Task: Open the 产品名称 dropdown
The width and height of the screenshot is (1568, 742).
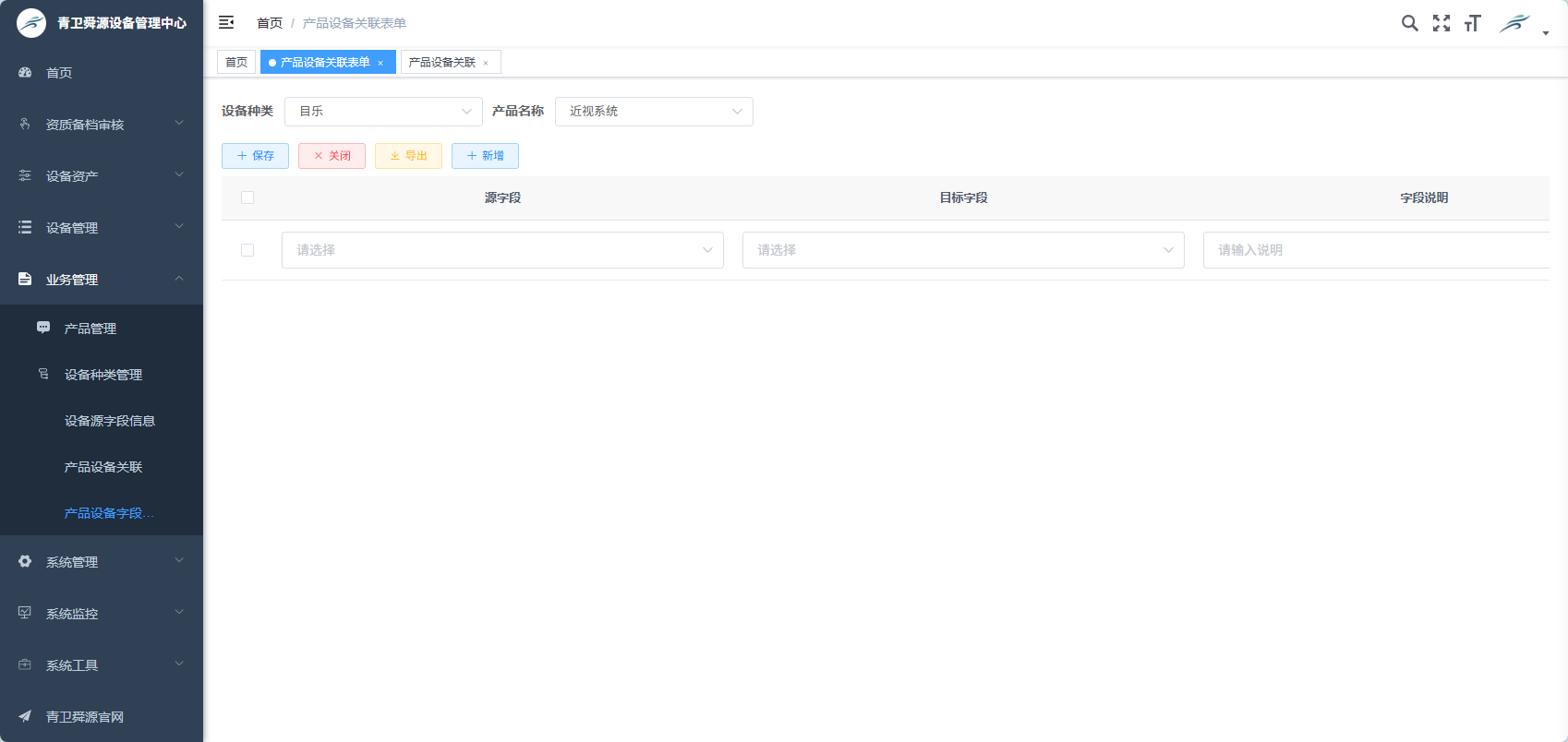Action: coord(654,112)
